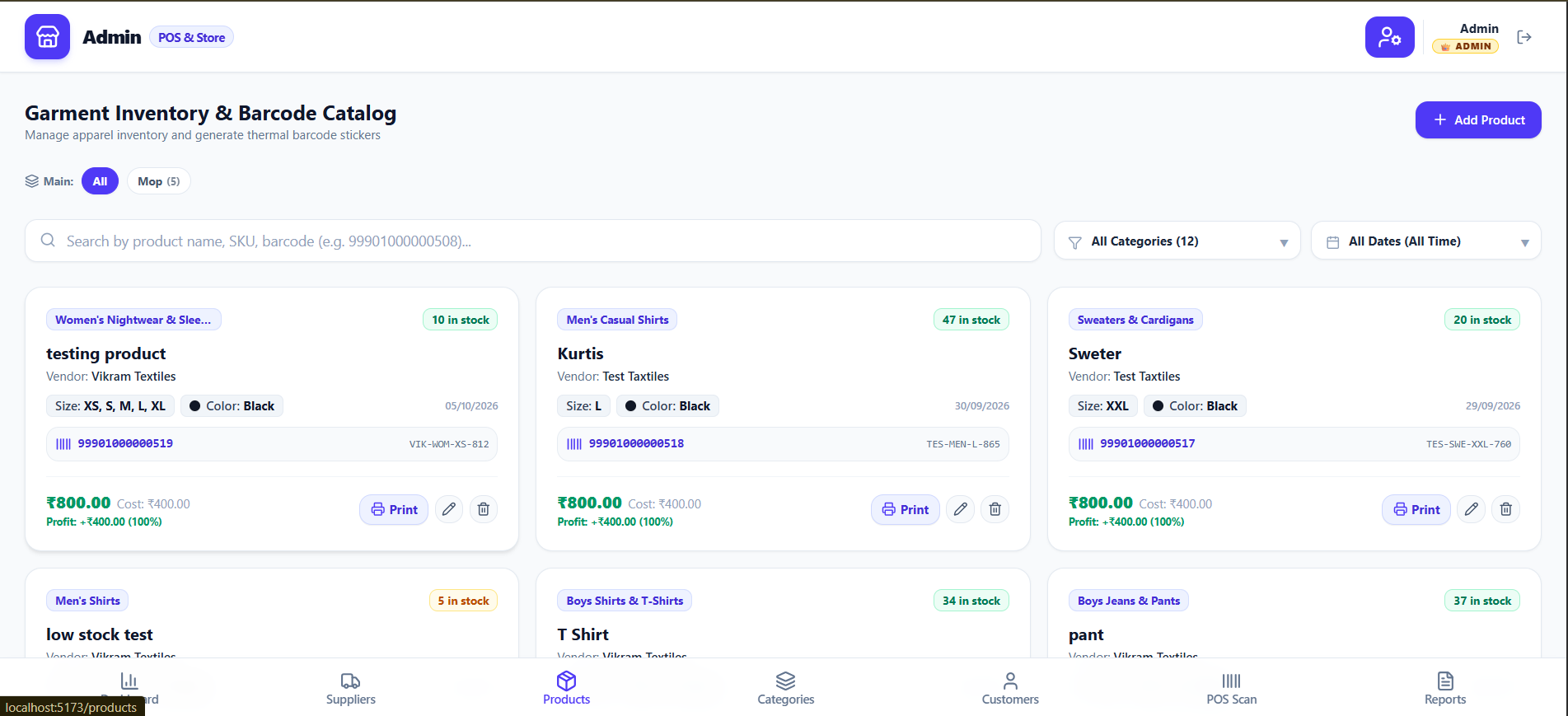Click the search magnifier icon
The image size is (1568, 716).
[x=48, y=240]
